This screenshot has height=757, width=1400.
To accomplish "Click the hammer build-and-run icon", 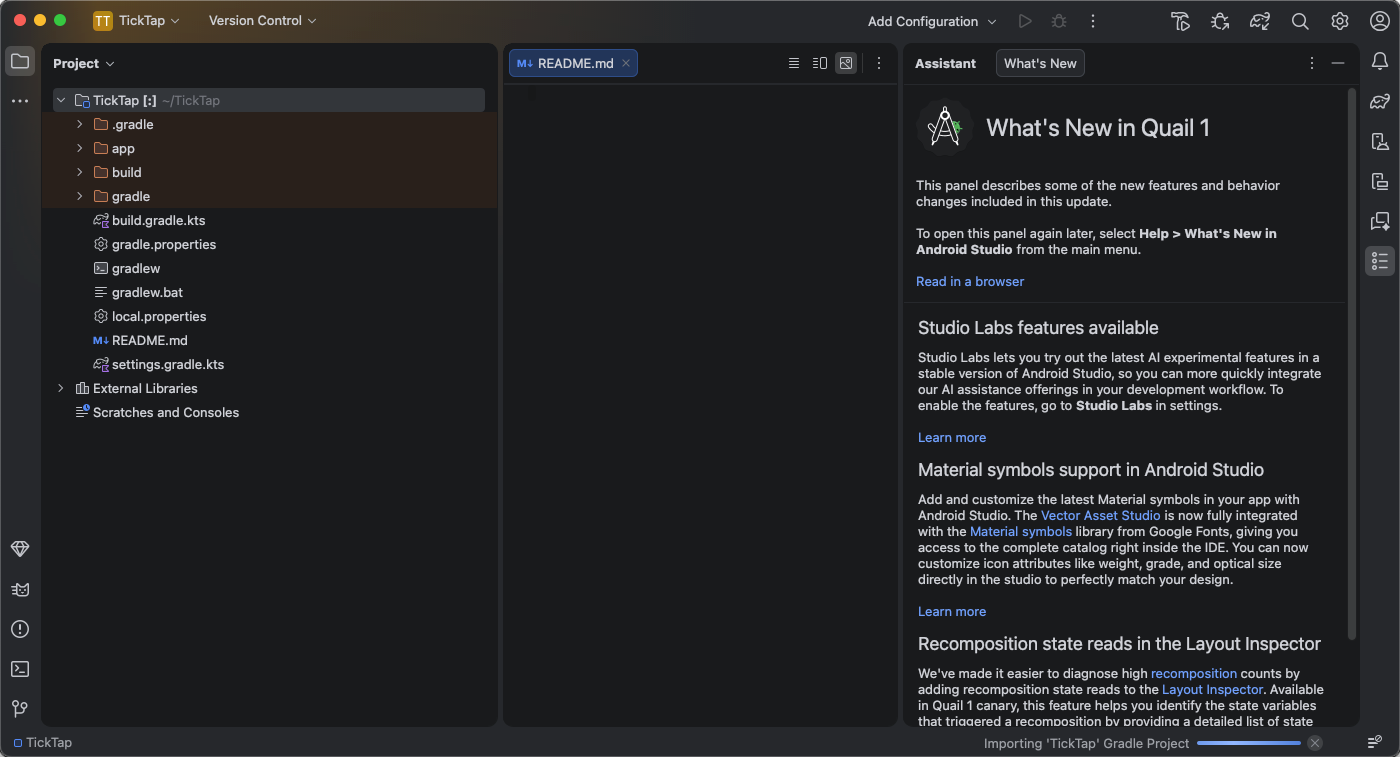I will click(x=1180, y=21).
